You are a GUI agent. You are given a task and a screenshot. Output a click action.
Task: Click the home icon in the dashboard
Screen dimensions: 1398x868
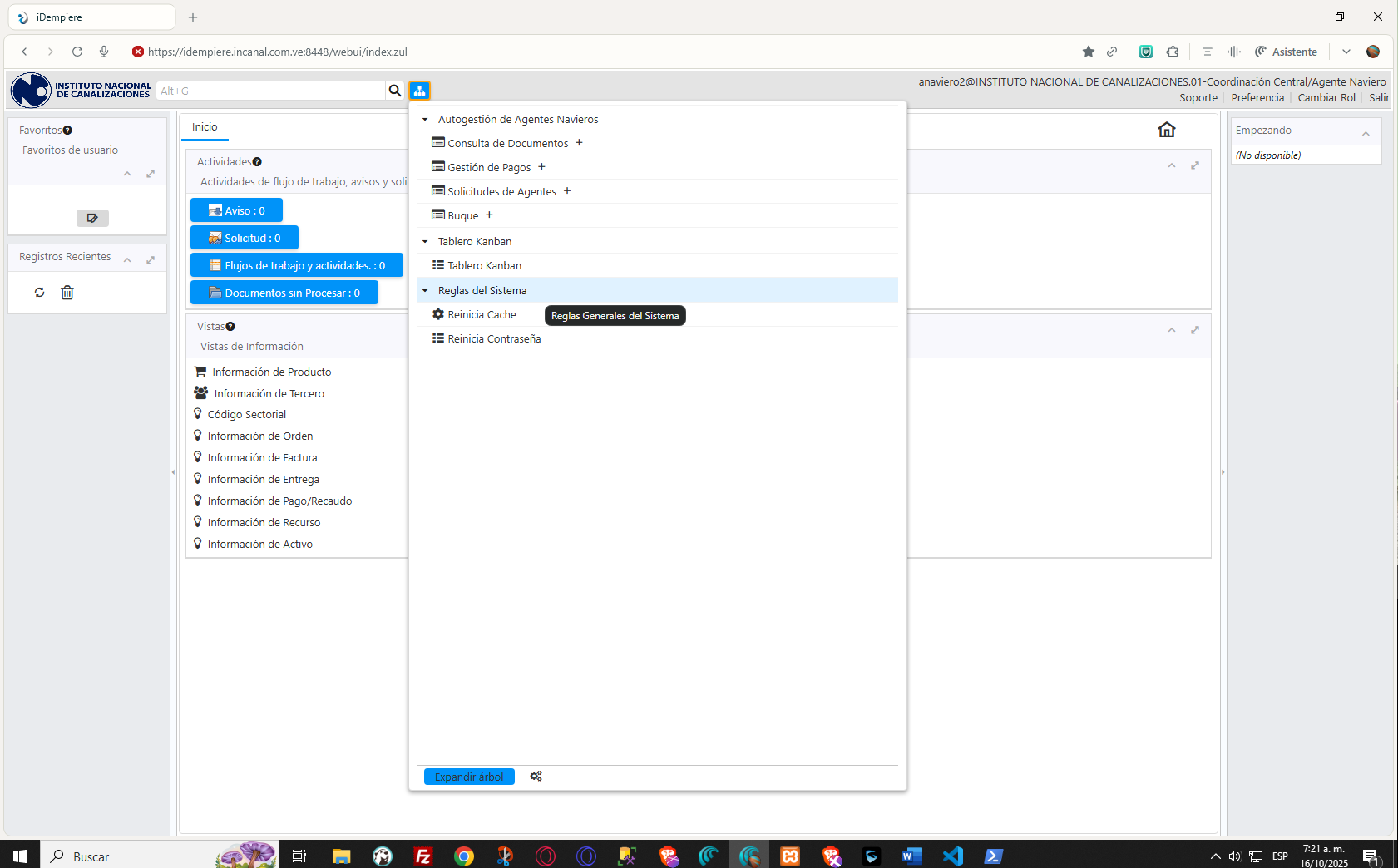[x=1166, y=130]
